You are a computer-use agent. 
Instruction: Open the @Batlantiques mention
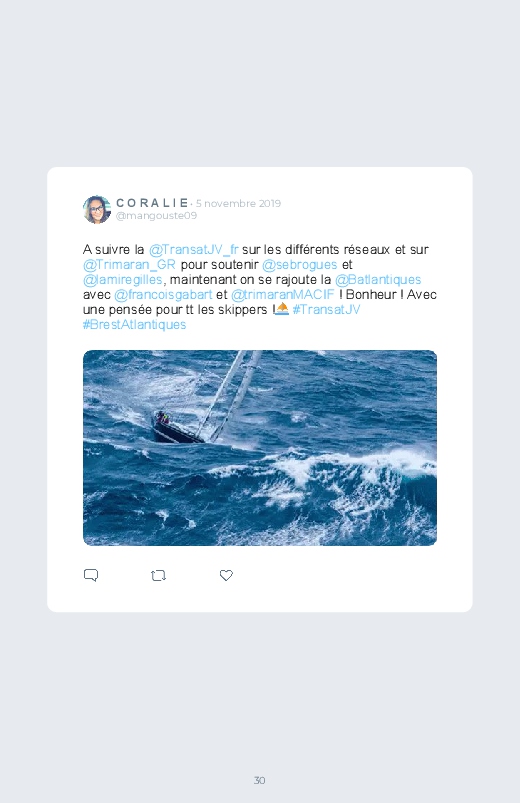[x=378, y=280]
